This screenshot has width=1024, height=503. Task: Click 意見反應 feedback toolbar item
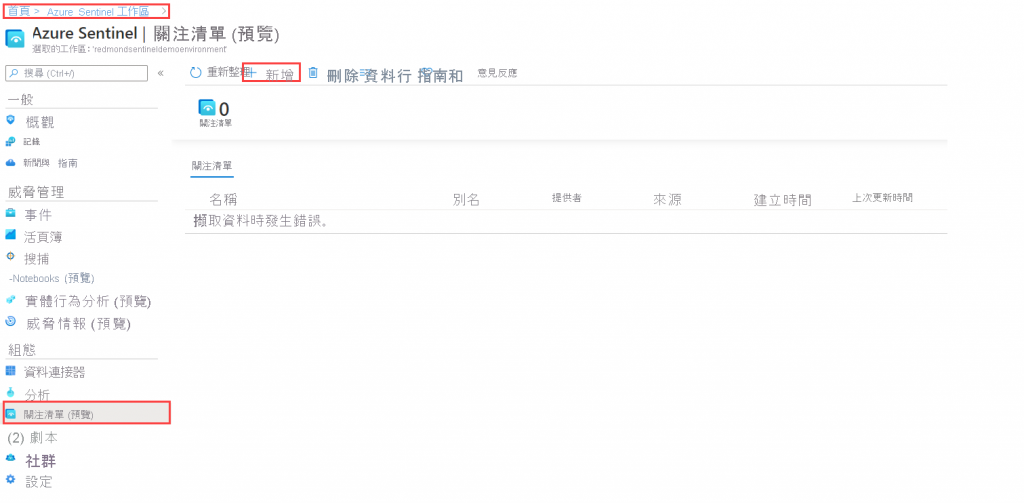498,73
